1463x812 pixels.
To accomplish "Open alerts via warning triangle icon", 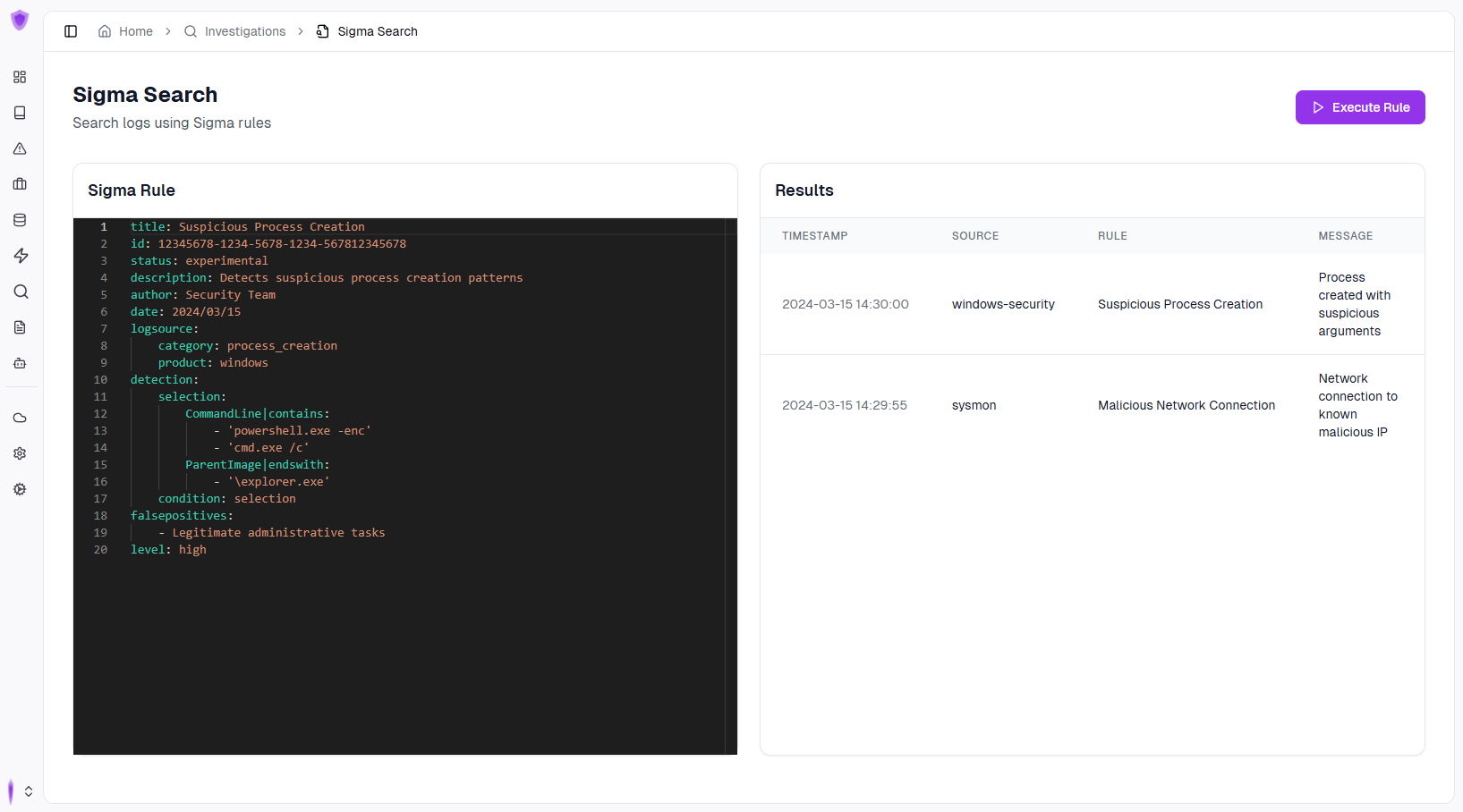I will 20,148.
